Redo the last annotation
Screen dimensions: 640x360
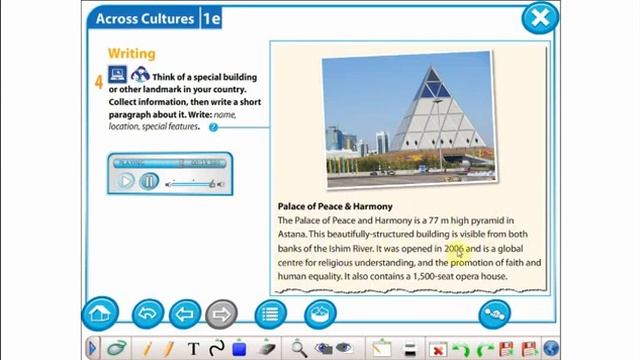pyautogui.click(x=485, y=350)
